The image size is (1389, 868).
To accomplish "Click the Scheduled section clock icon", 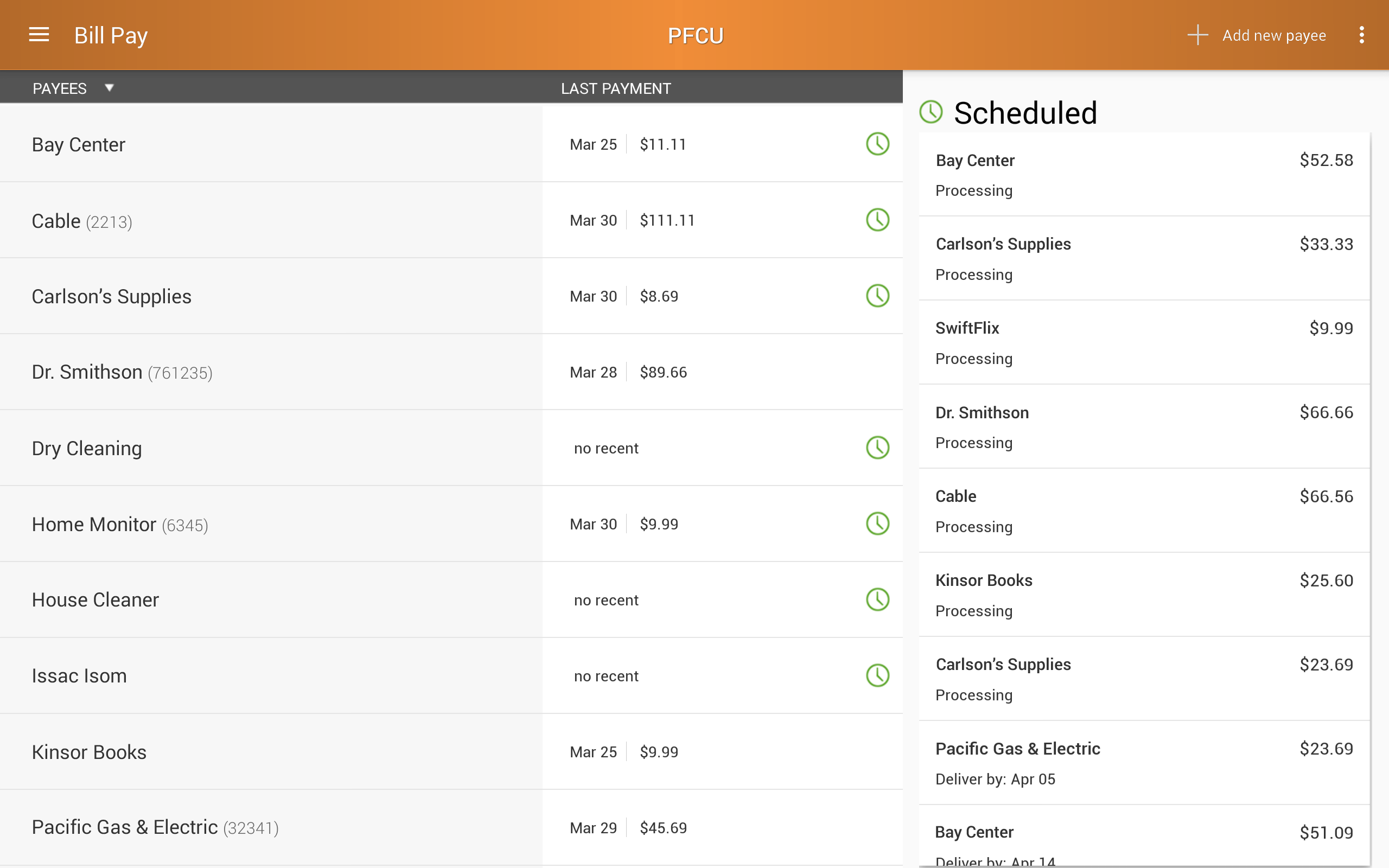I will [931, 112].
